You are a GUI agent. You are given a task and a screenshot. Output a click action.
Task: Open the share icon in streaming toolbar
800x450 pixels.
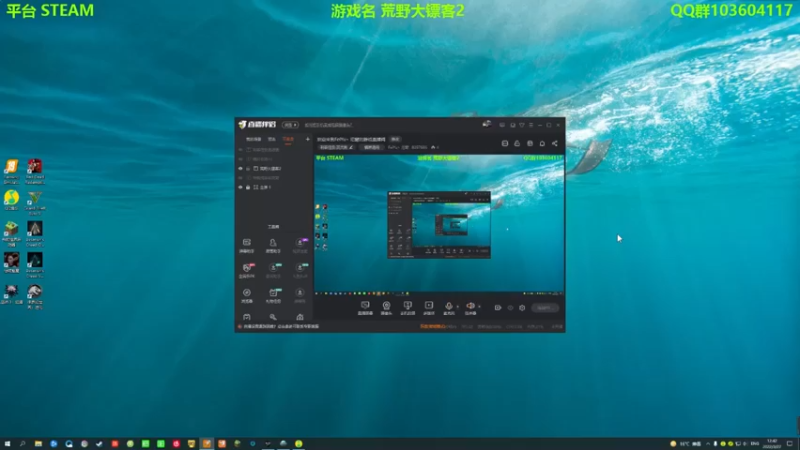[555, 143]
